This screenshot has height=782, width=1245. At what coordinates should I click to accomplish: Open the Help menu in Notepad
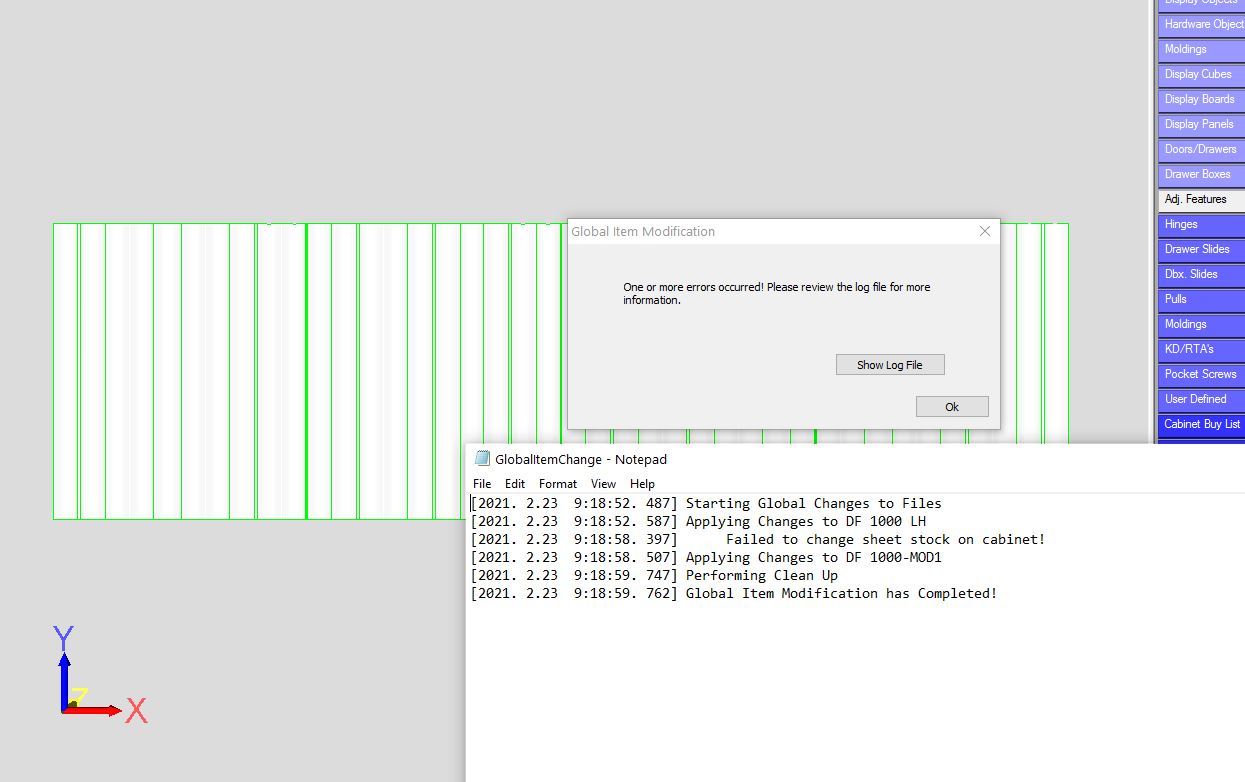click(x=642, y=484)
